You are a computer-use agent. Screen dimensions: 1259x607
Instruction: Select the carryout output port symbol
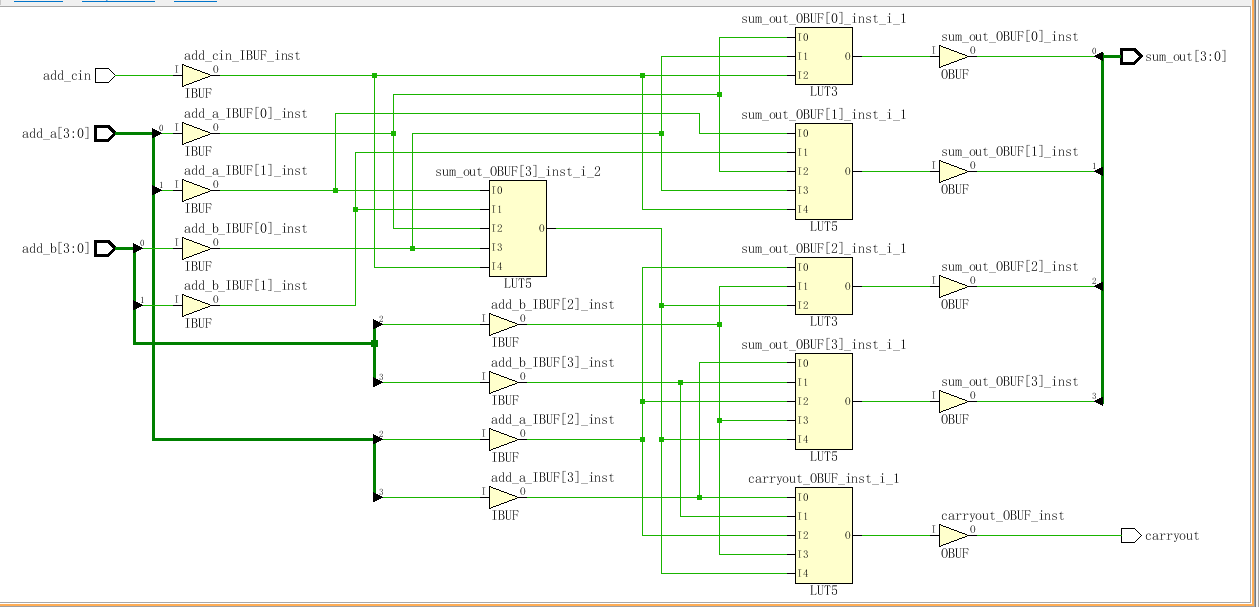click(1130, 536)
